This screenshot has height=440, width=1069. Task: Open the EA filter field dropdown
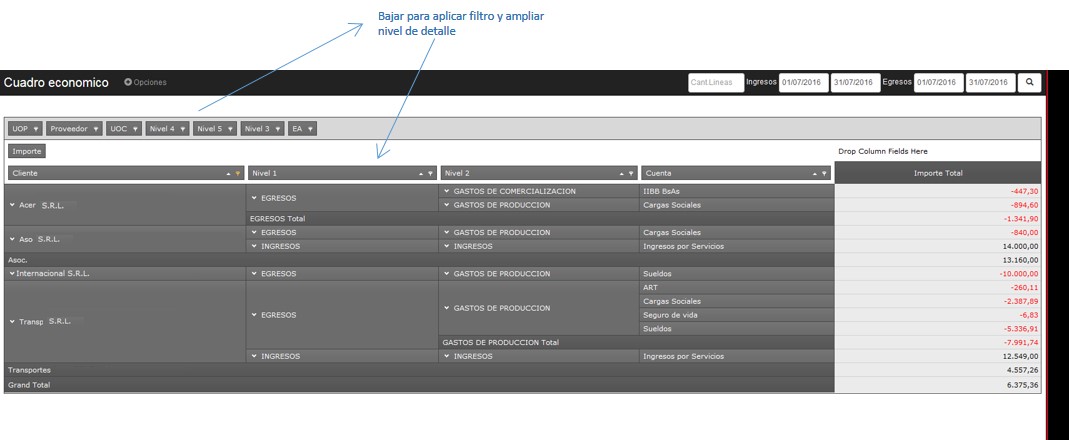[x=302, y=129]
